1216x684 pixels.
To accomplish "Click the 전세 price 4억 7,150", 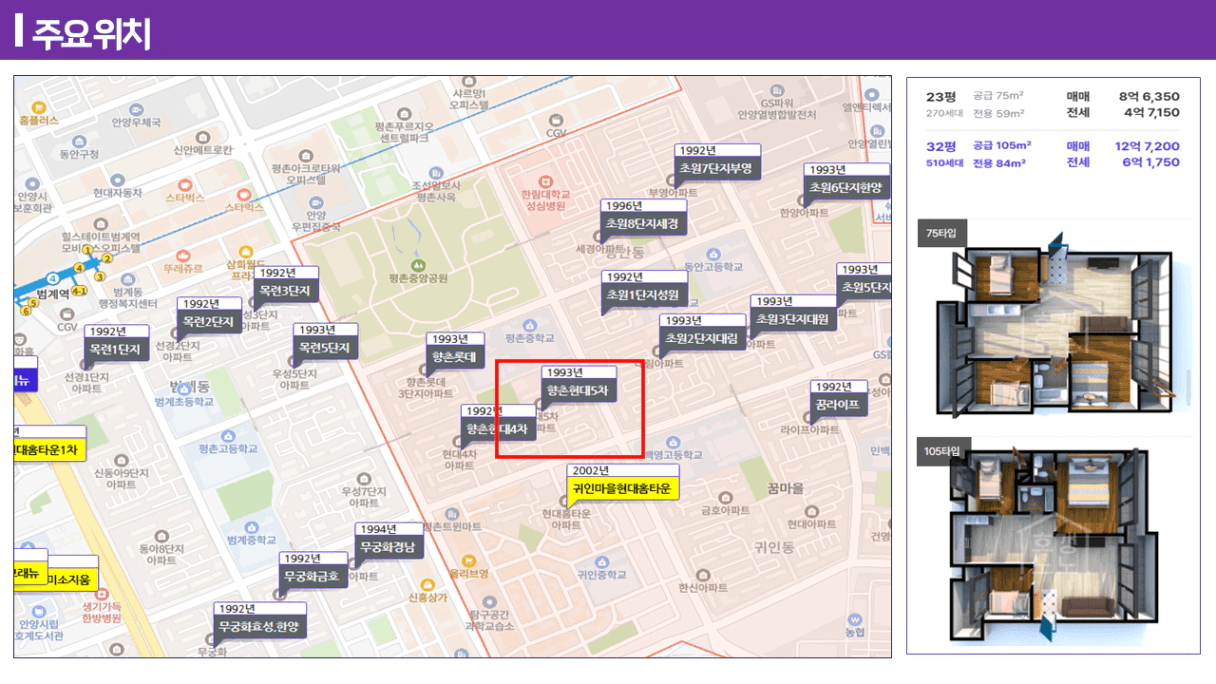I will [1149, 113].
